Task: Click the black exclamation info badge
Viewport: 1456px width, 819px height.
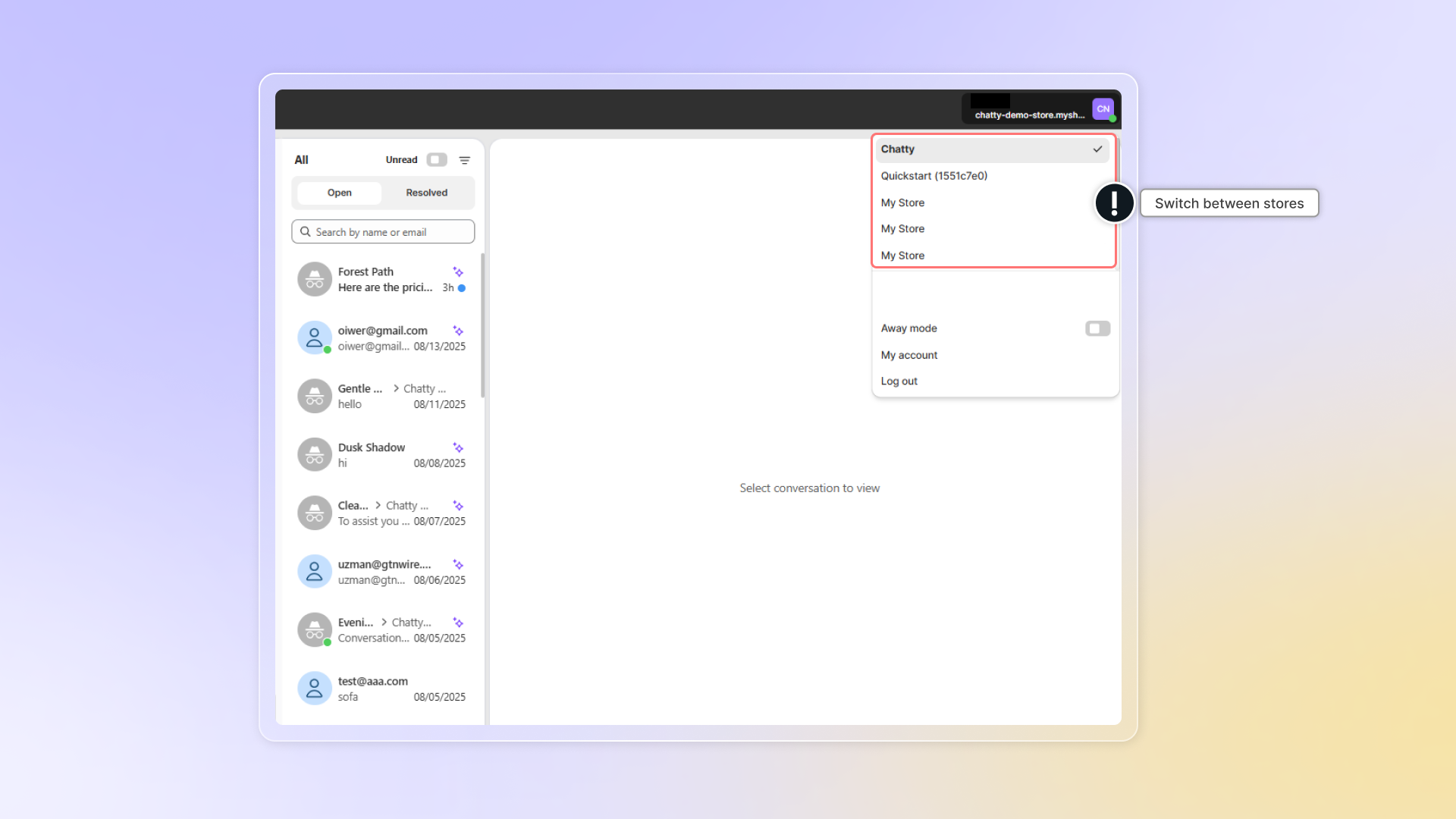Action: point(1114,203)
